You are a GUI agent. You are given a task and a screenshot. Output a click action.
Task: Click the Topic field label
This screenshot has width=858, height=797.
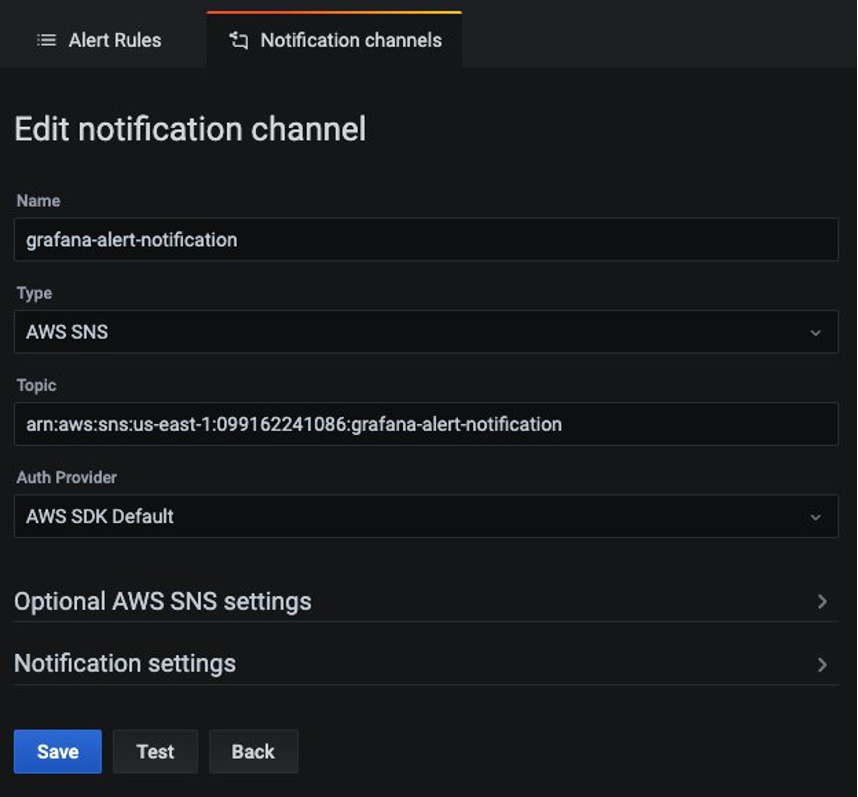click(x=36, y=385)
